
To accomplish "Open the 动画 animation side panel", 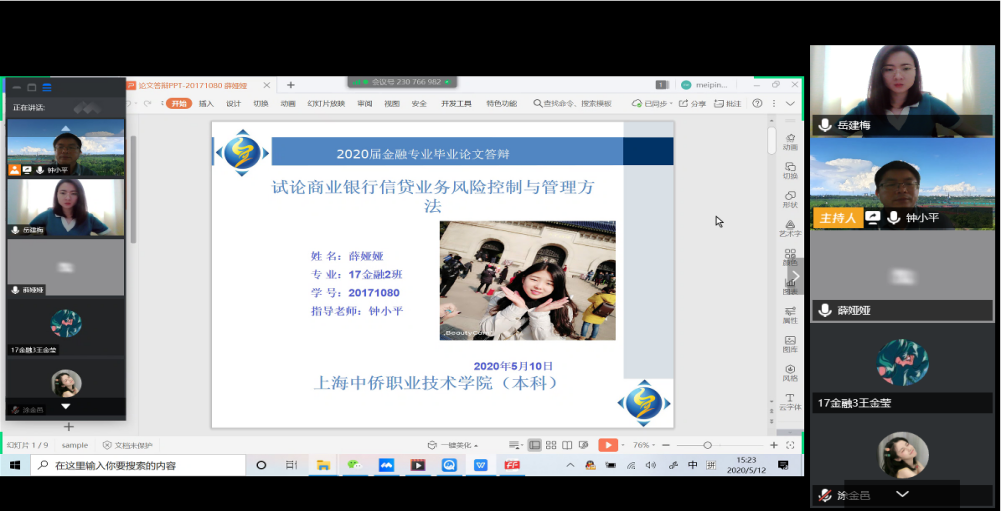I will pos(790,141).
